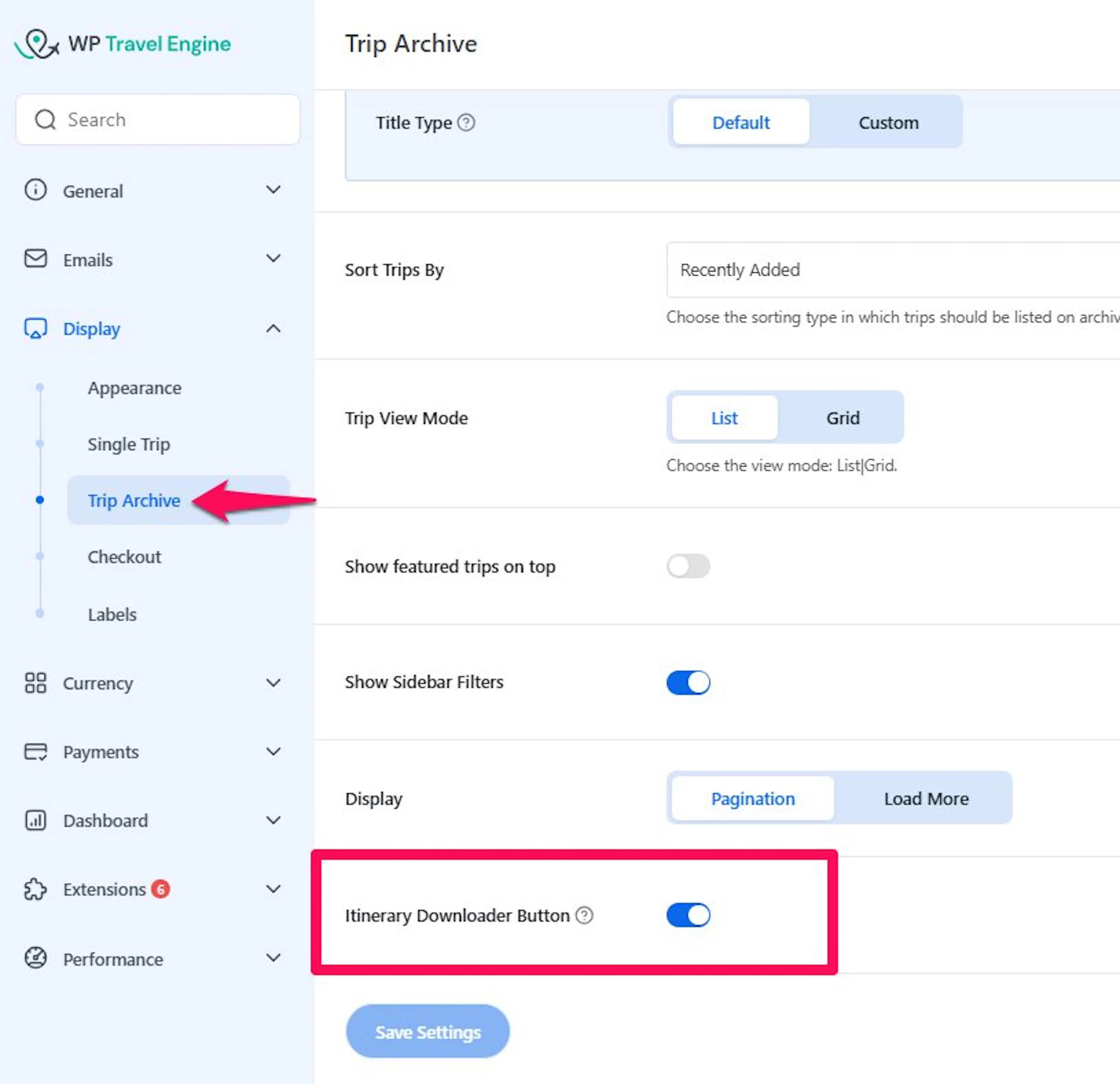The height and width of the screenshot is (1084, 1120).
Task: Click the Currency grid icon
Action: click(35, 682)
